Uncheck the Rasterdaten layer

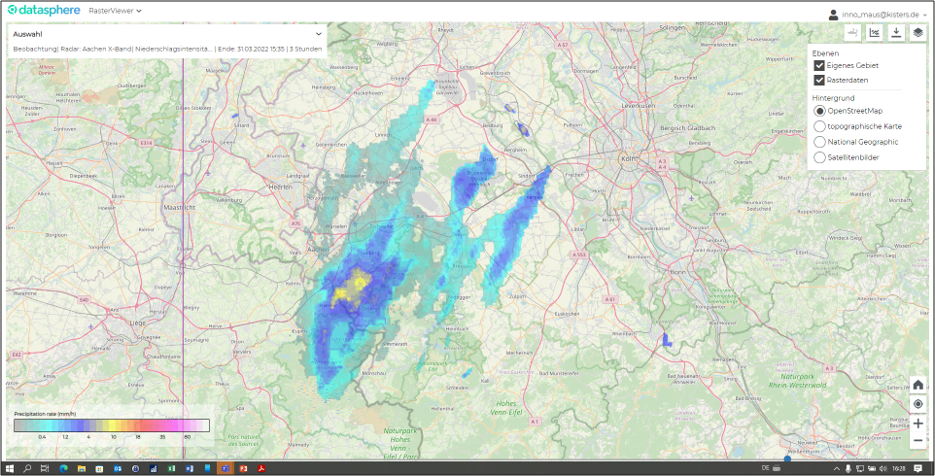pos(820,80)
